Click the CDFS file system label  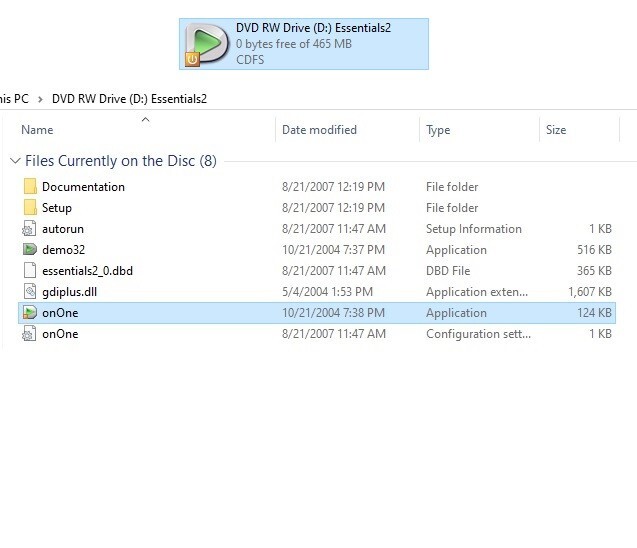pyautogui.click(x=250, y=60)
